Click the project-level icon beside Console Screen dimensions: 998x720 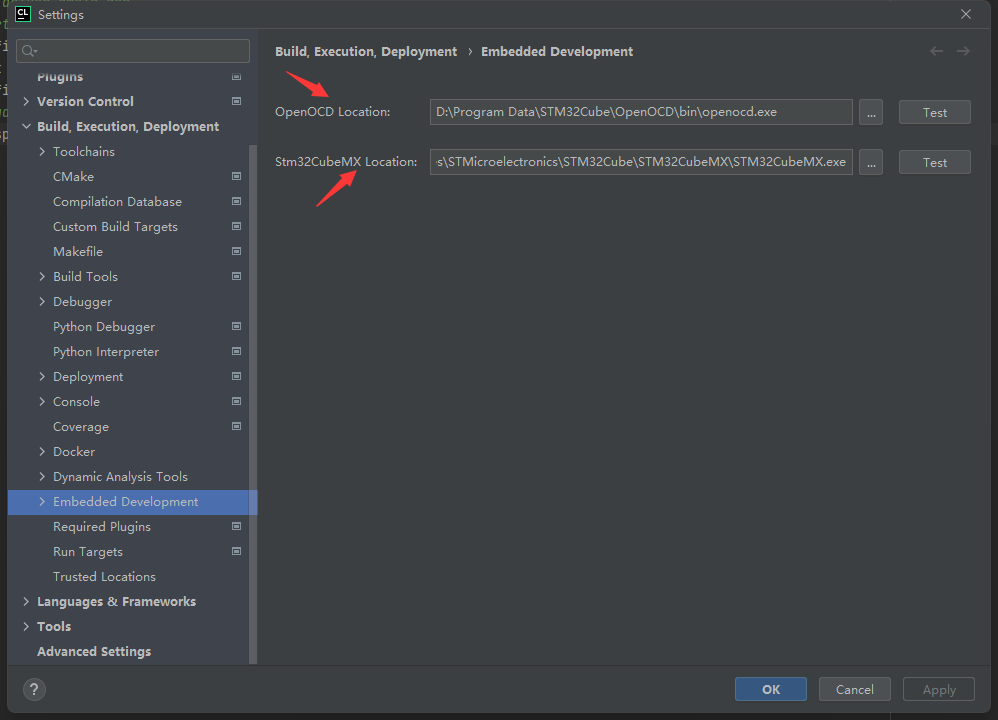pos(236,401)
